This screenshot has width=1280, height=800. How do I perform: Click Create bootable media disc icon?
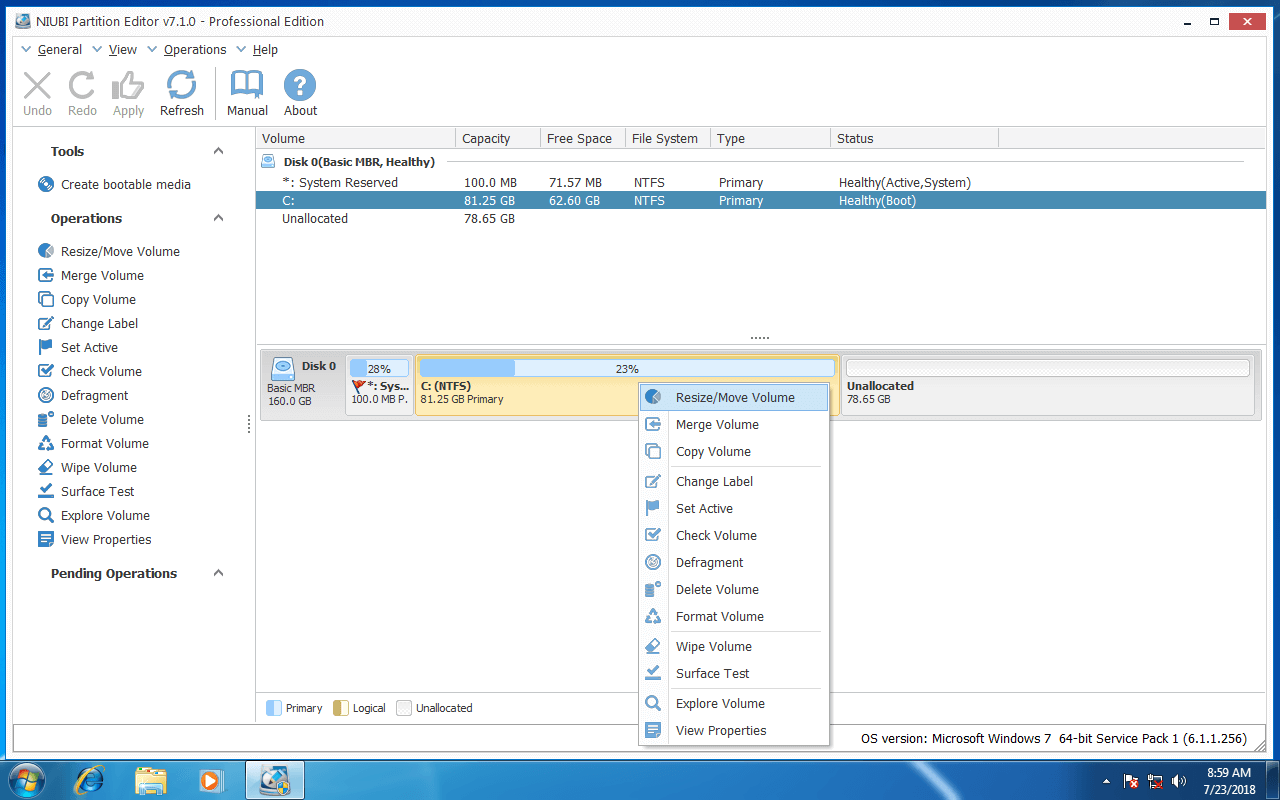46,184
